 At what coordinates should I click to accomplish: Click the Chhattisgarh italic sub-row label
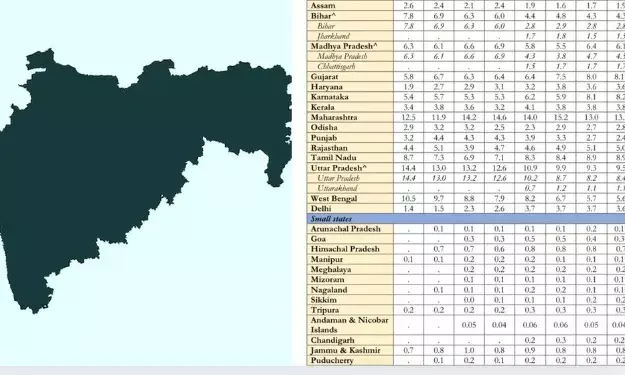click(336, 66)
